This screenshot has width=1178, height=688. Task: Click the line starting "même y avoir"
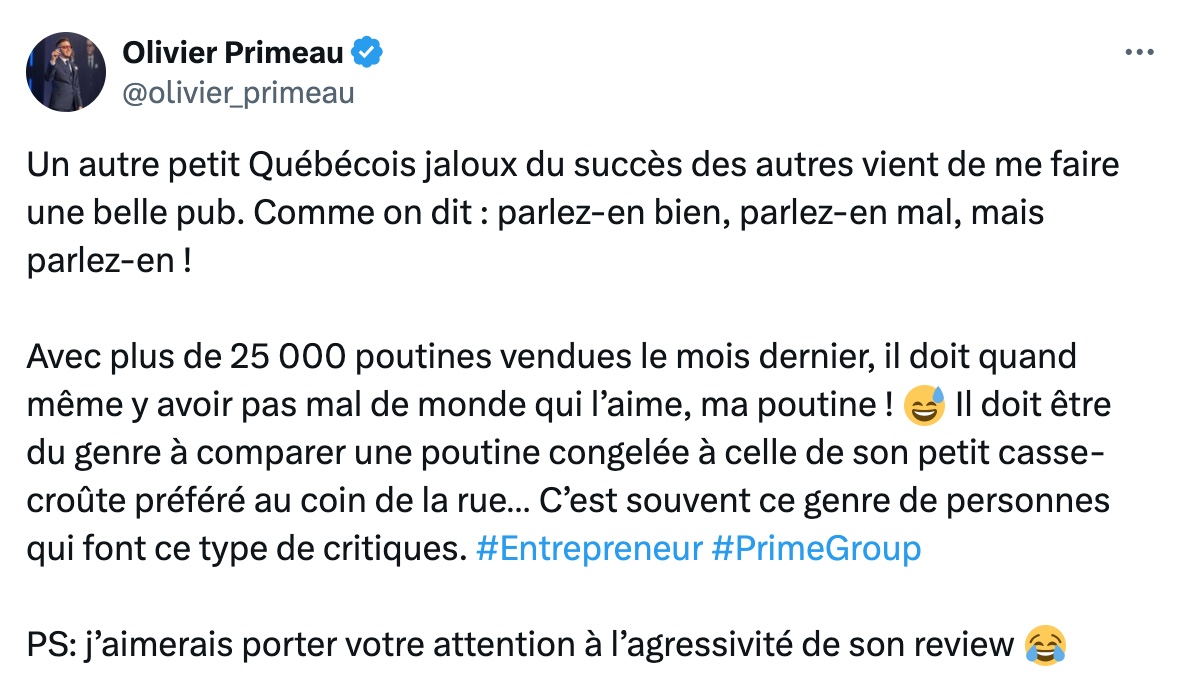pyautogui.click(x=569, y=405)
